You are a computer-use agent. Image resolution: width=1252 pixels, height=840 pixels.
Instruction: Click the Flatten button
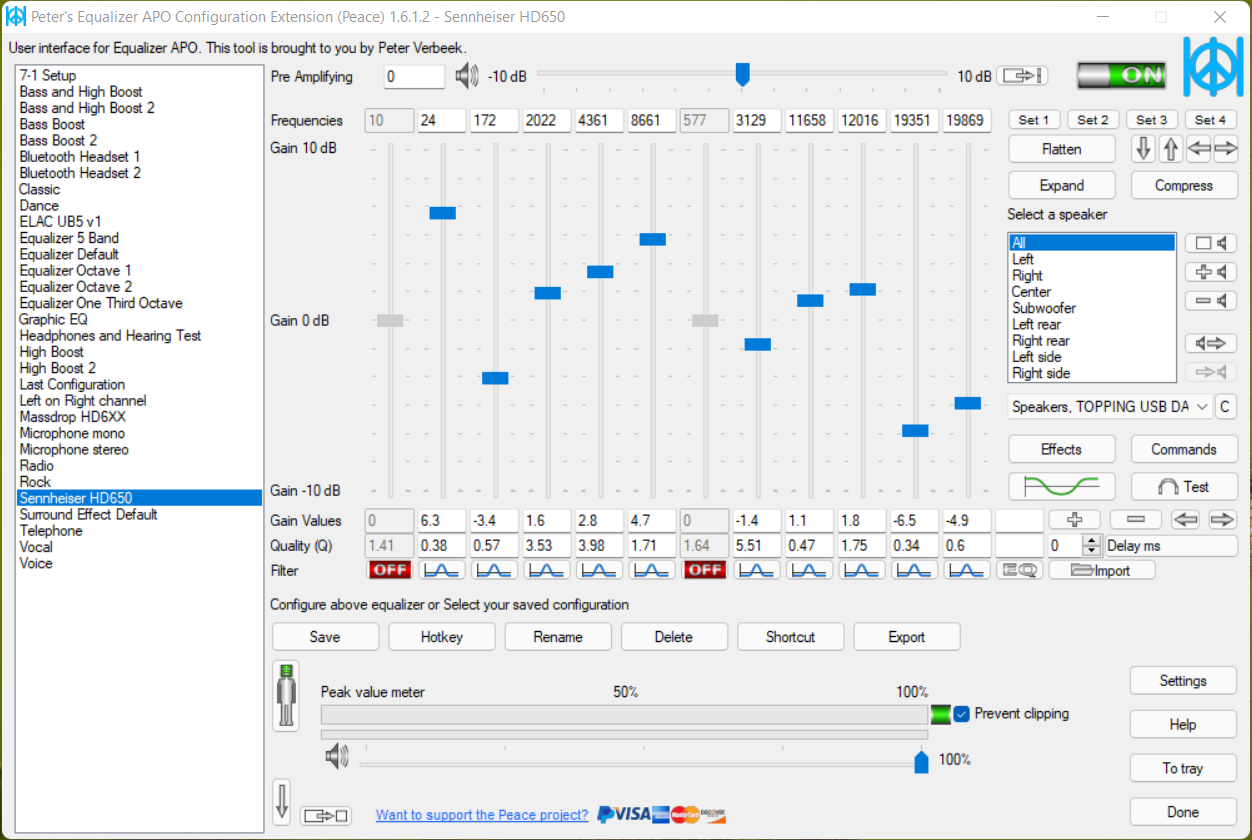click(x=1061, y=148)
